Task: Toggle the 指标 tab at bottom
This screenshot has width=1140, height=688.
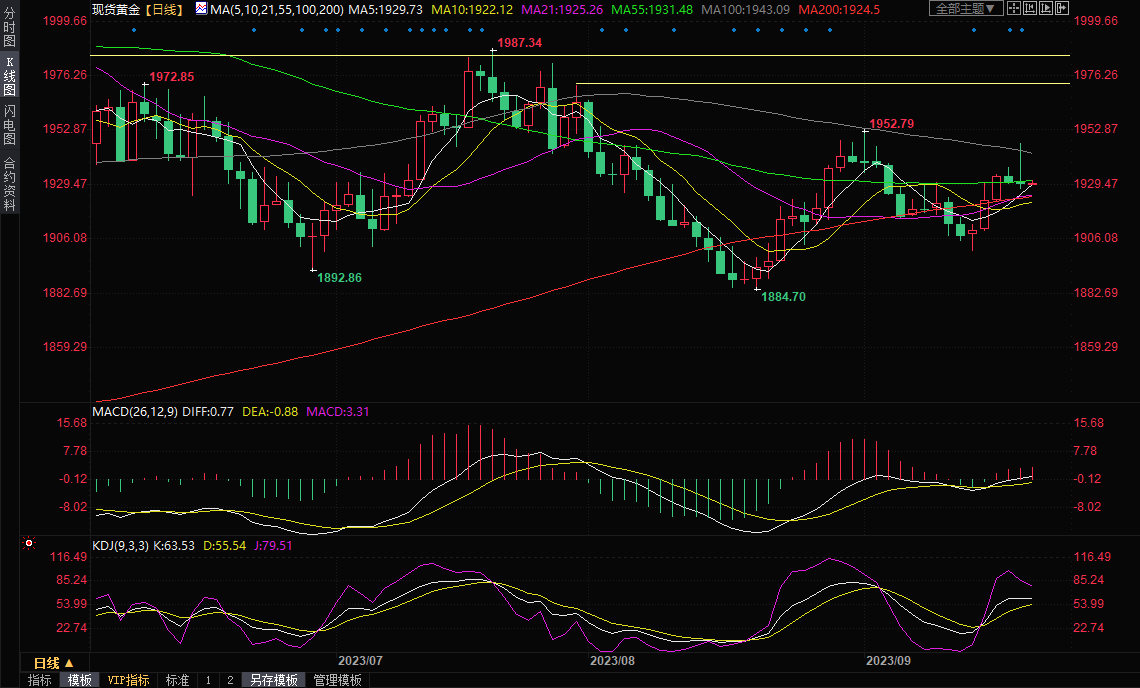Action: pyautogui.click(x=40, y=680)
